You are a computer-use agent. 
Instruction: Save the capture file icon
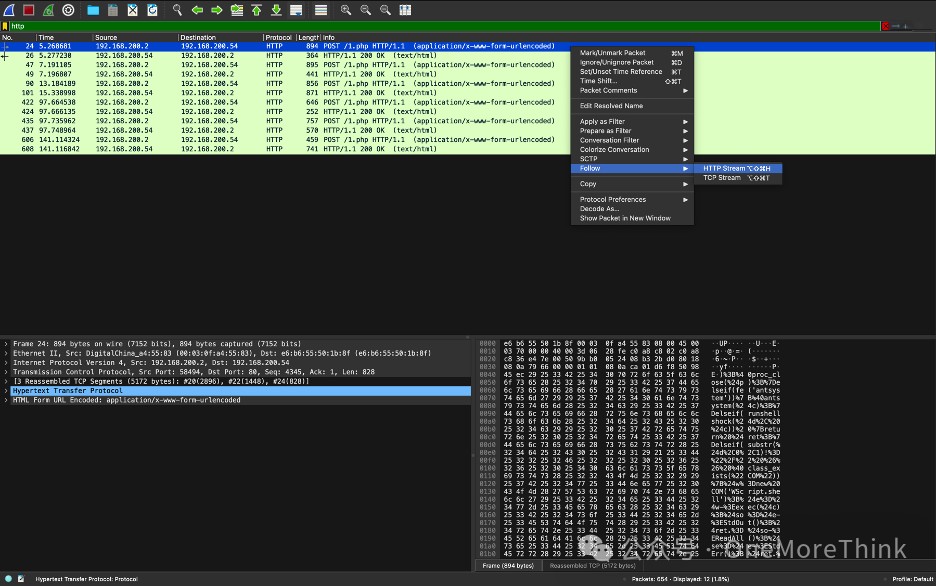[x=113, y=10]
